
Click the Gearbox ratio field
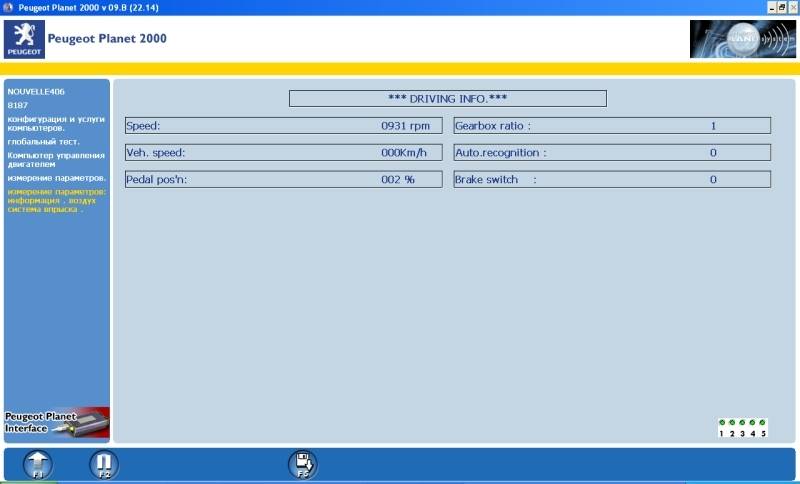pyautogui.click(x=612, y=126)
